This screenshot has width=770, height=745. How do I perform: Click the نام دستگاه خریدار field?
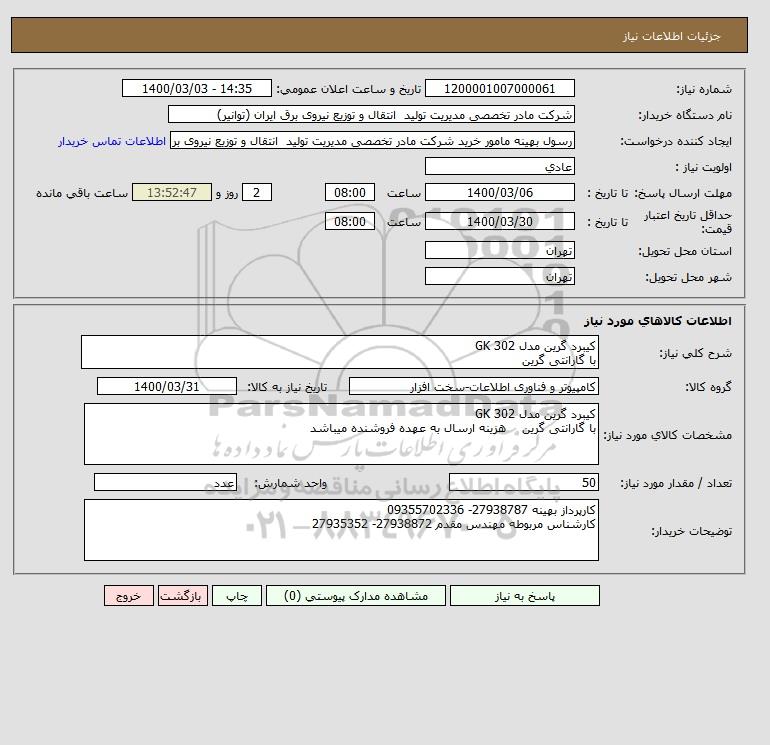point(371,114)
